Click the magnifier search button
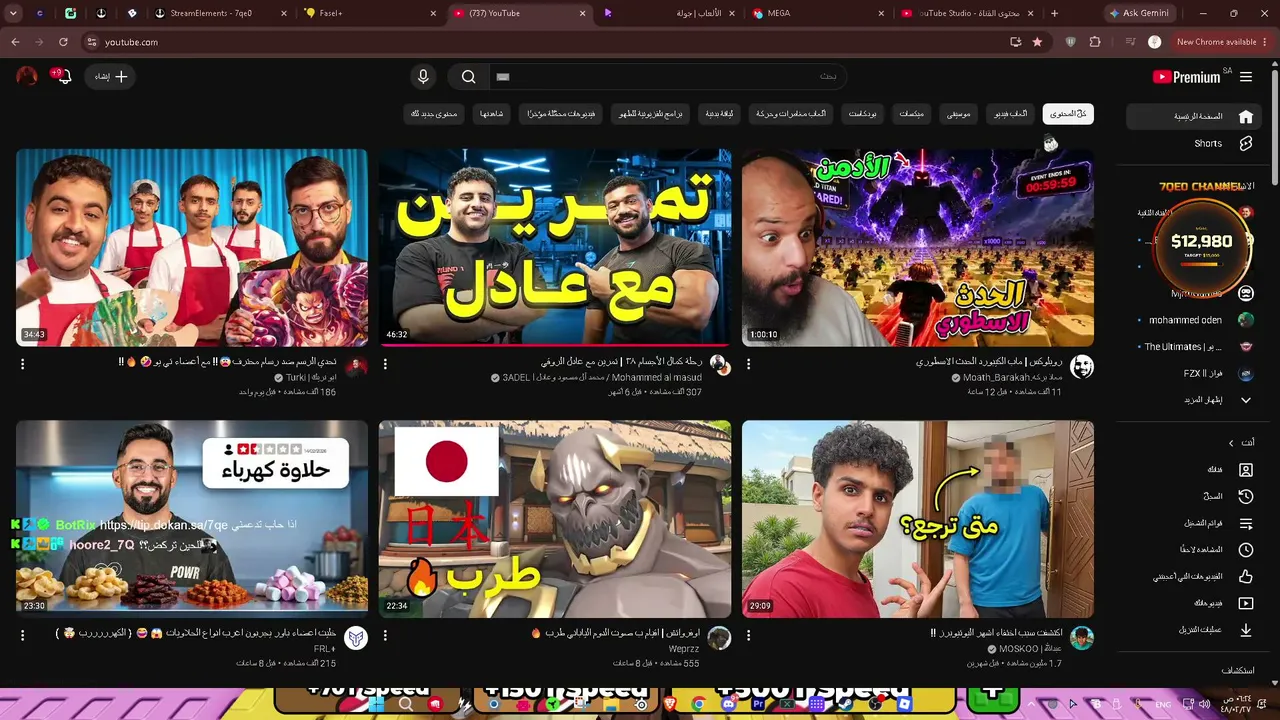This screenshot has width=1280, height=720. coord(468,77)
